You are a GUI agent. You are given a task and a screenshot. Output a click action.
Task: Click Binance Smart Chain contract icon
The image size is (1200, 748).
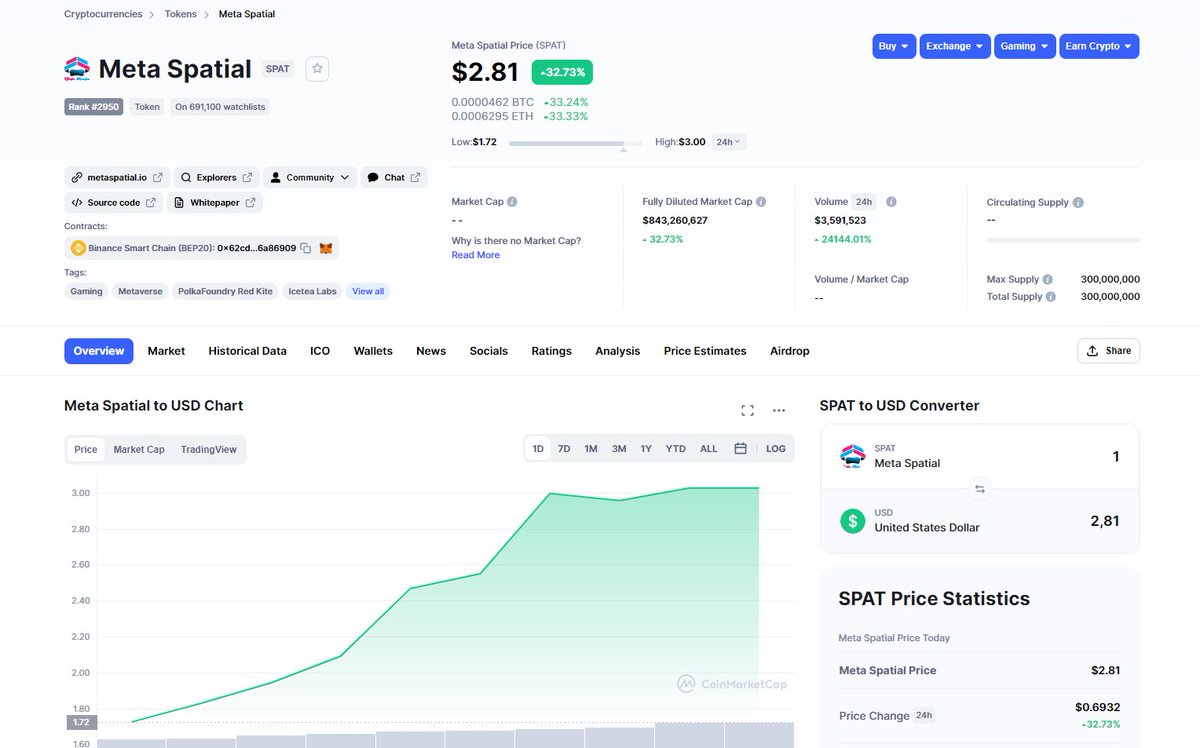[x=78, y=248]
